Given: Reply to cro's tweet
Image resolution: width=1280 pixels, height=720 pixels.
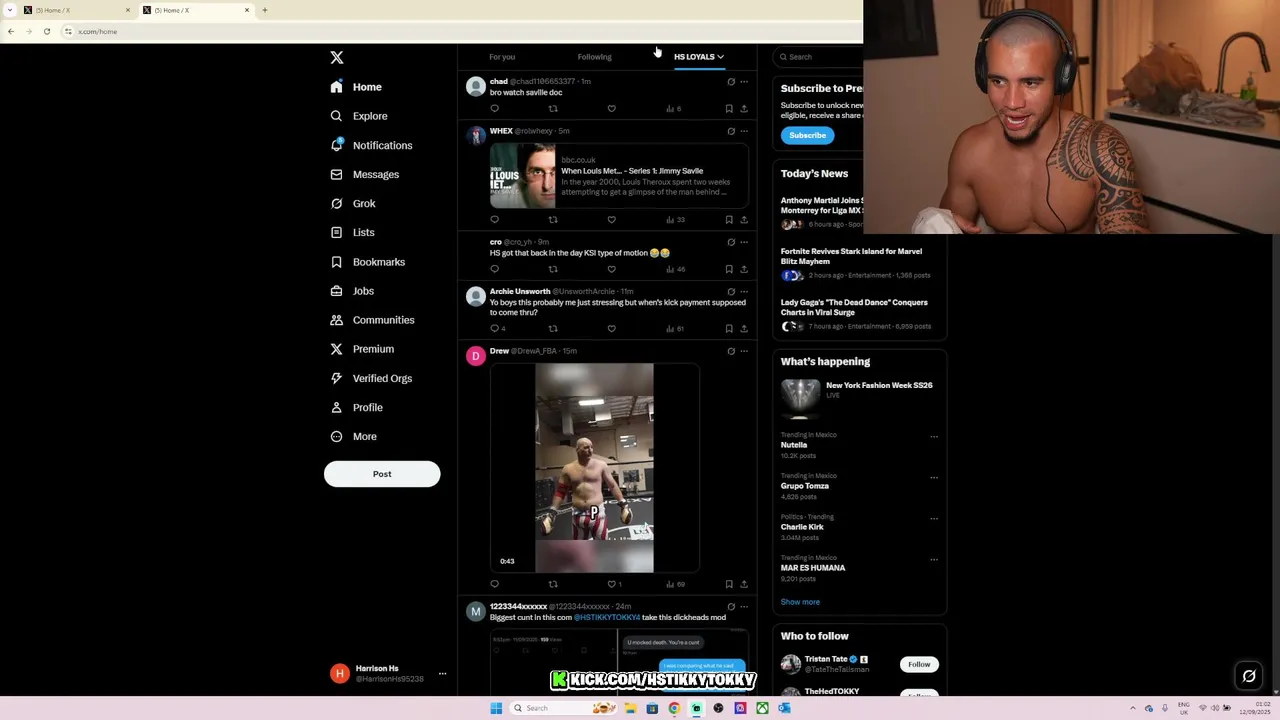Looking at the screenshot, I should [494, 269].
